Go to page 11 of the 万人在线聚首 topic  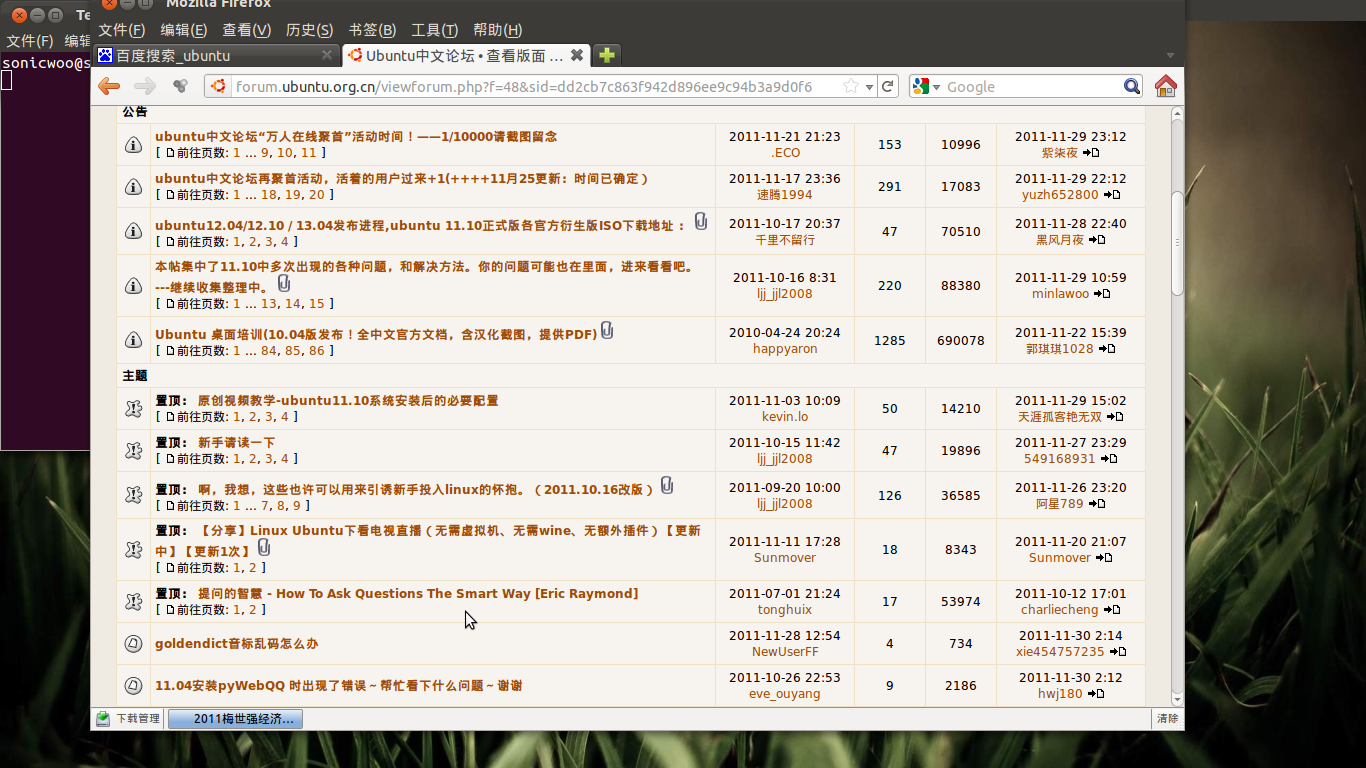tap(308, 153)
